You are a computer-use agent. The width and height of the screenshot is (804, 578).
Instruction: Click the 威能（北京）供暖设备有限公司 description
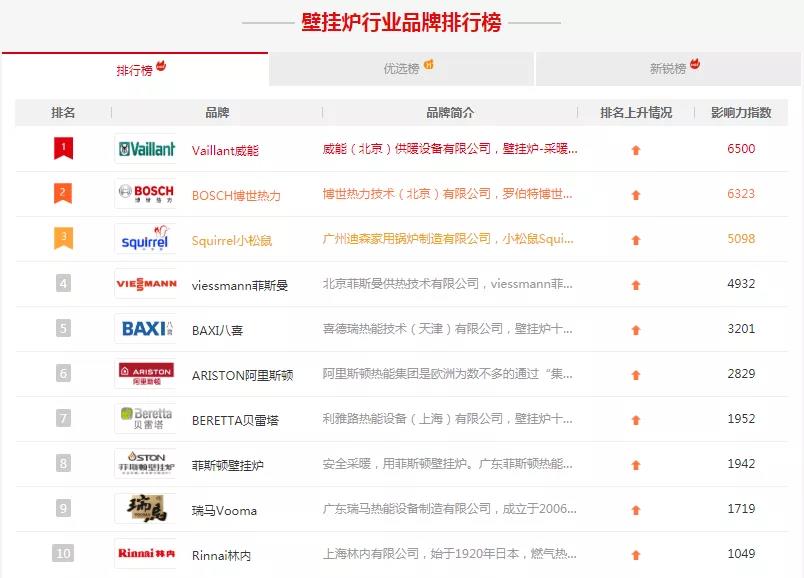point(450,149)
